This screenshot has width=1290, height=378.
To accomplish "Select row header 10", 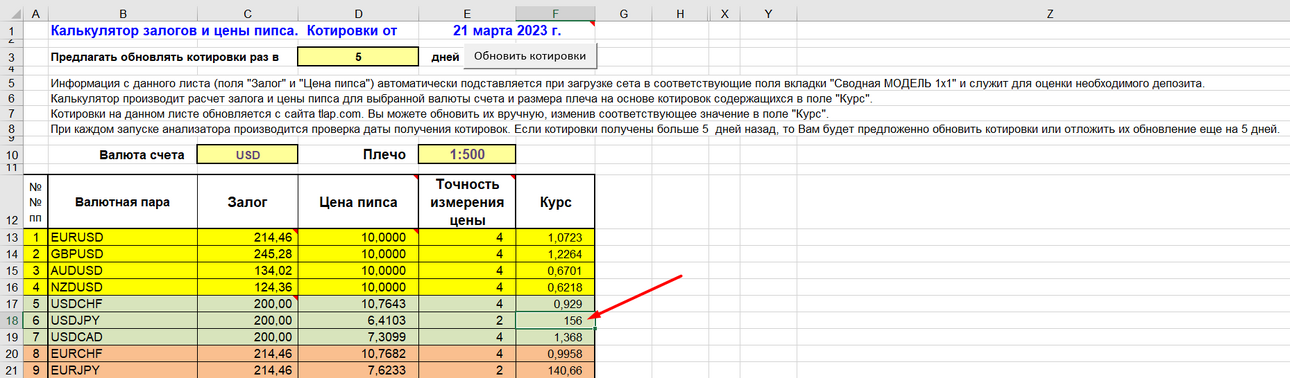I will (11, 155).
